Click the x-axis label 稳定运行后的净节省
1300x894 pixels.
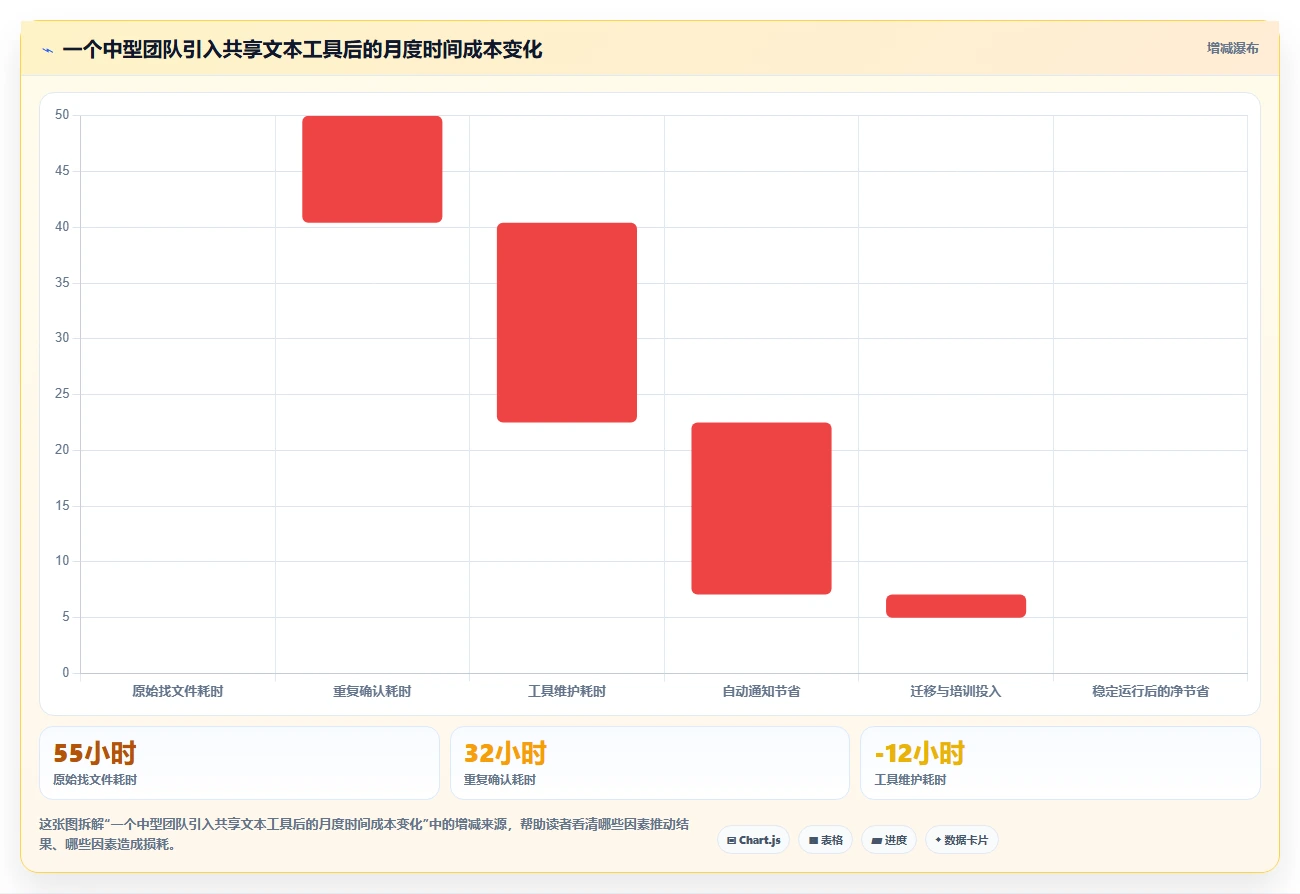click(x=1150, y=691)
